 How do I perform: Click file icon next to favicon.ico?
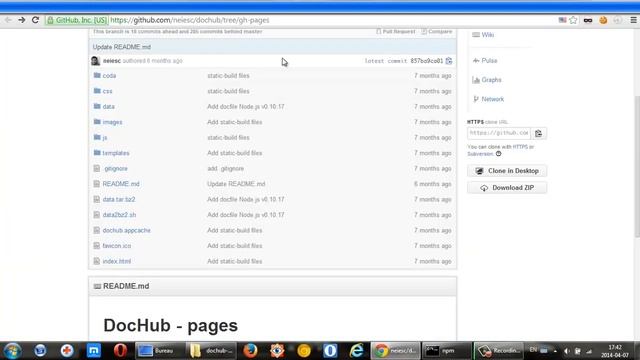97,246
